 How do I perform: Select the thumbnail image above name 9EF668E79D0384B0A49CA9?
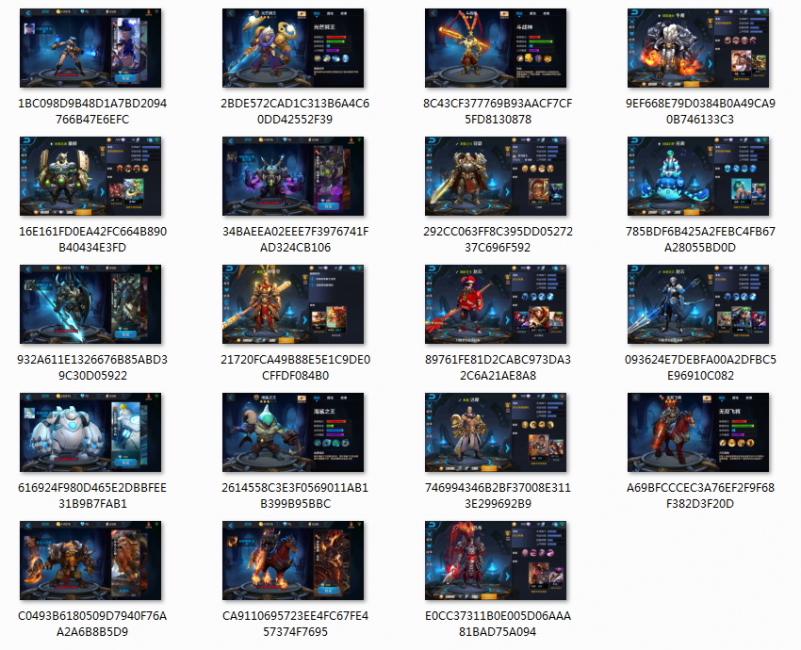(x=698, y=48)
